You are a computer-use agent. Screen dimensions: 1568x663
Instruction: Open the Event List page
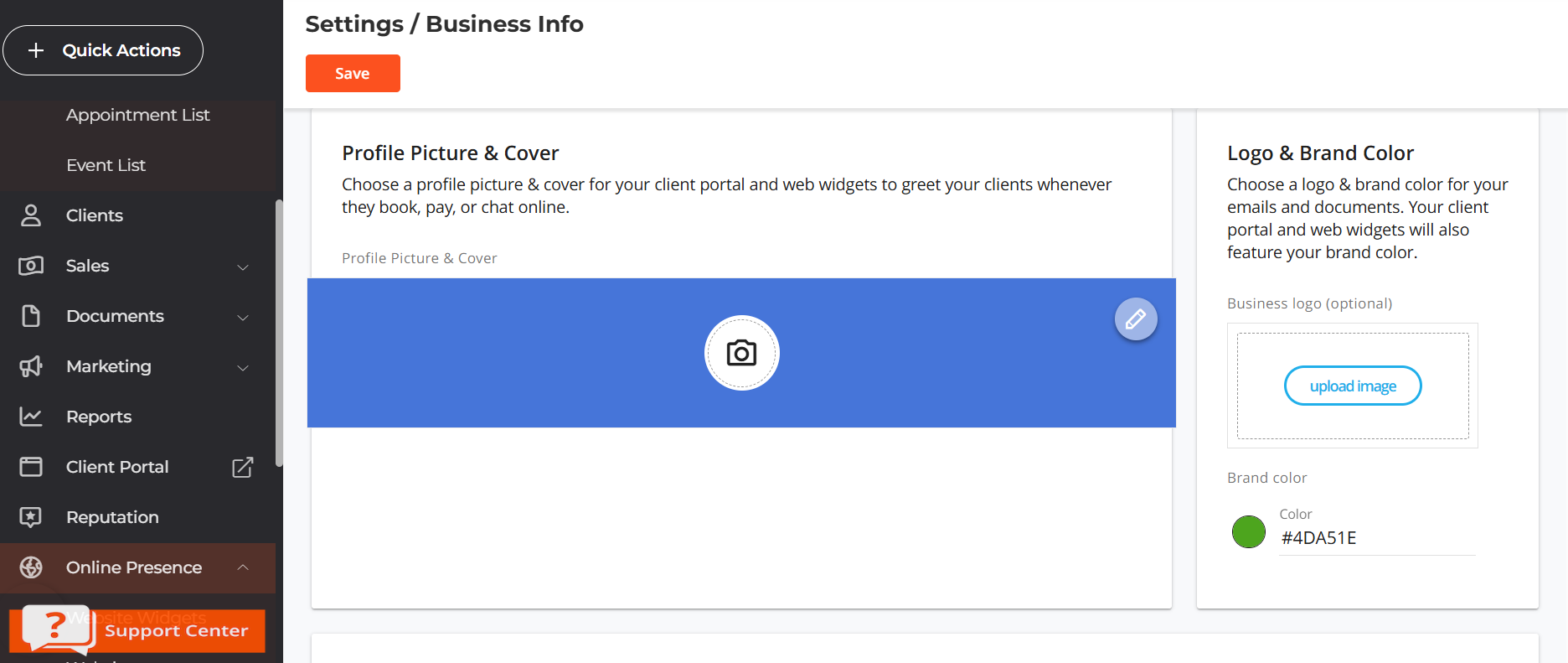tap(106, 165)
